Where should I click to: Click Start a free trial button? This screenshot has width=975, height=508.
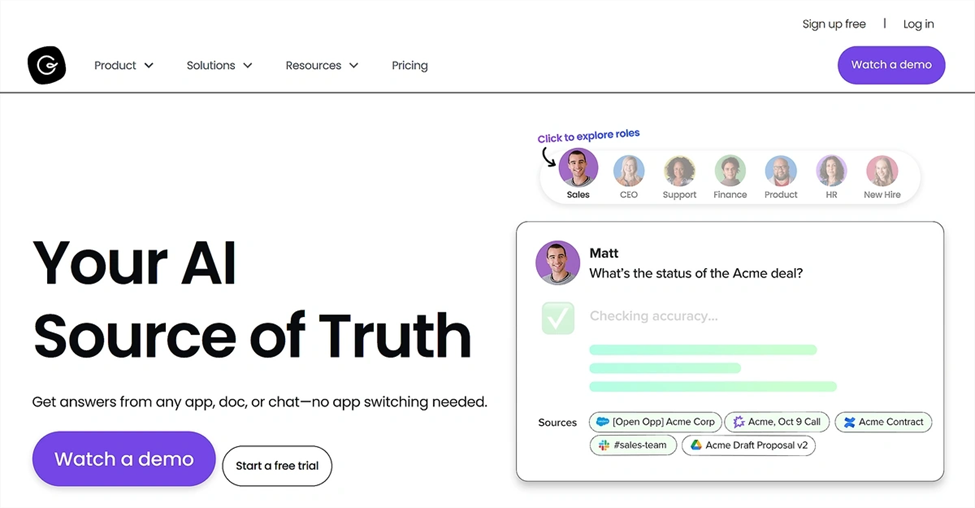(x=277, y=466)
